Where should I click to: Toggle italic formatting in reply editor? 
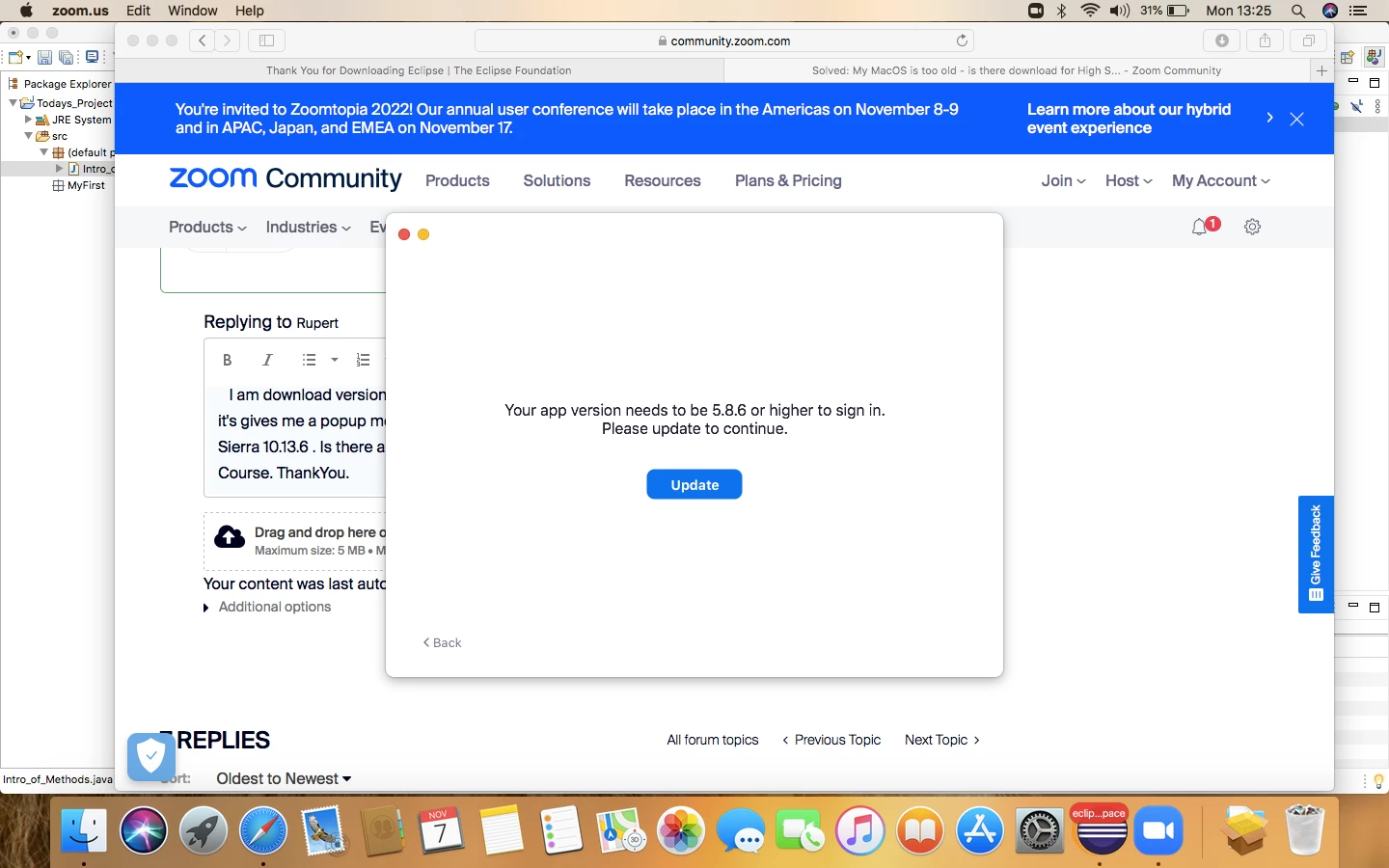(267, 360)
